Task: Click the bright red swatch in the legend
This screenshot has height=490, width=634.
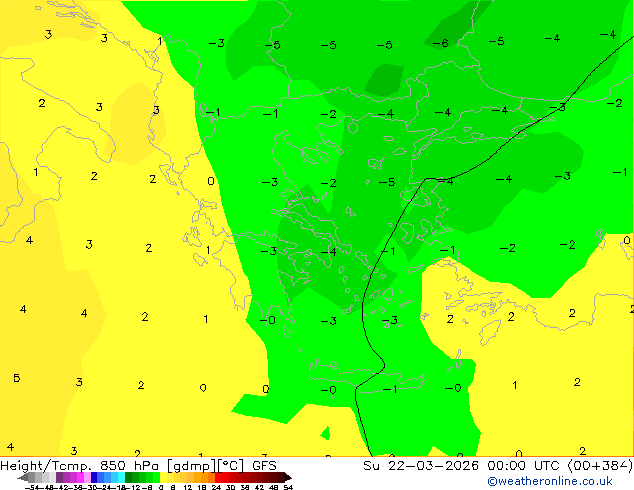Action: tap(219, 478)
